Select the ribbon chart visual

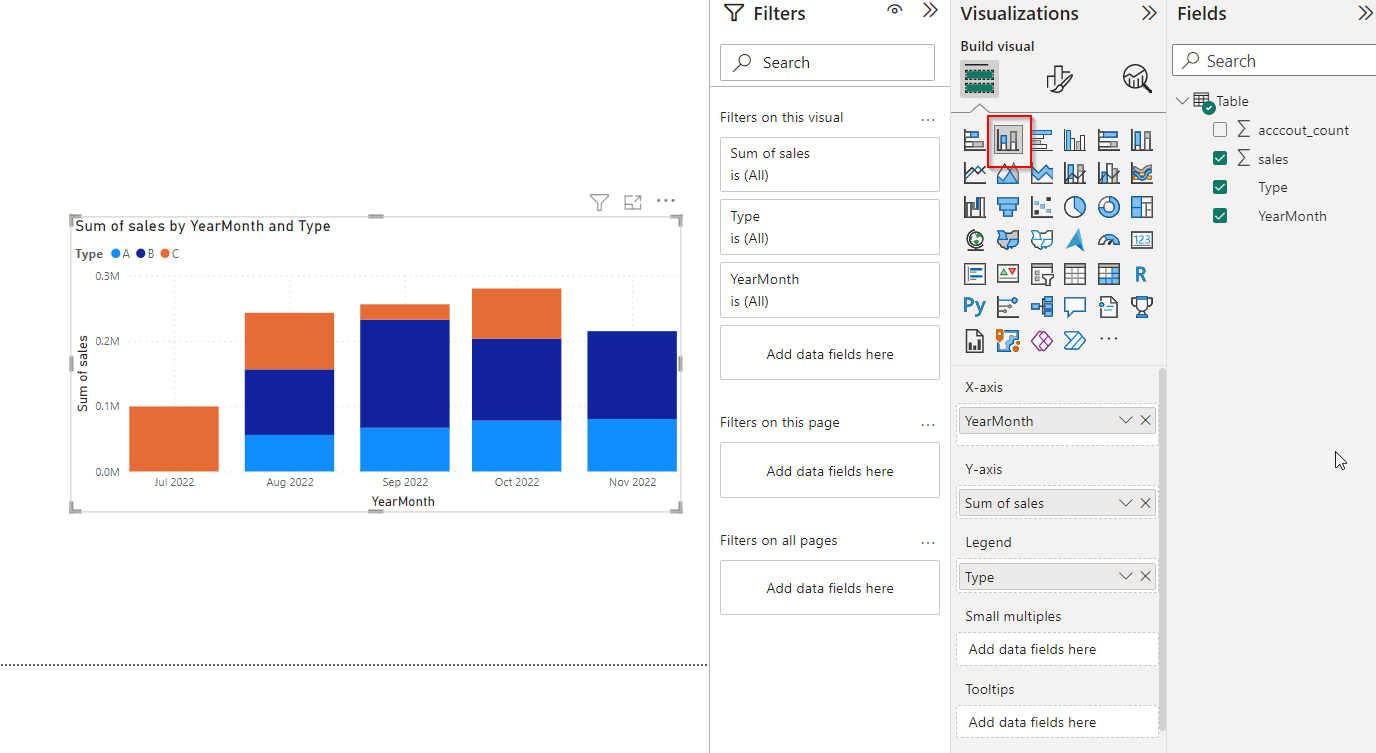(1142, 173)
